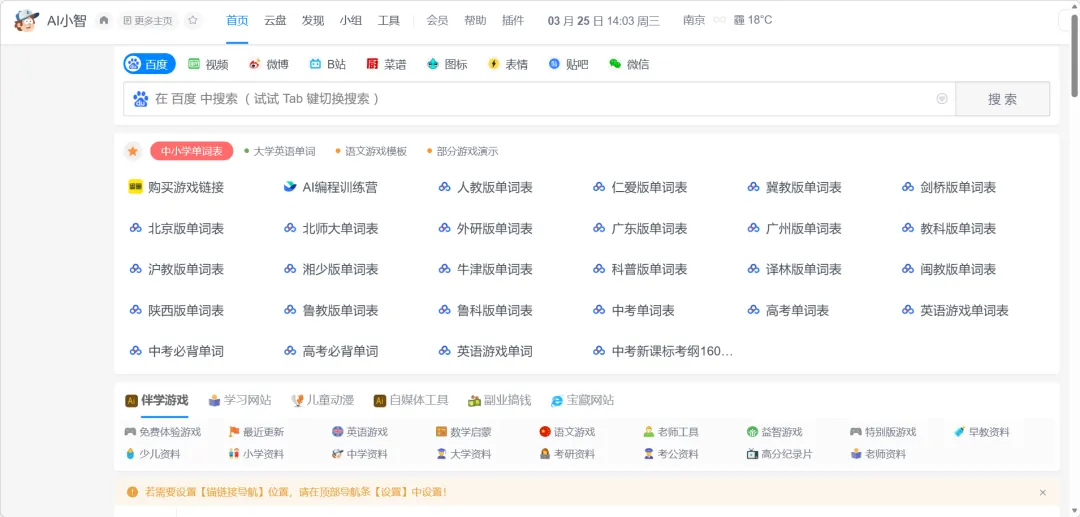
Task: Click the orange star bookmarks icon
Action: pos(133,151)
